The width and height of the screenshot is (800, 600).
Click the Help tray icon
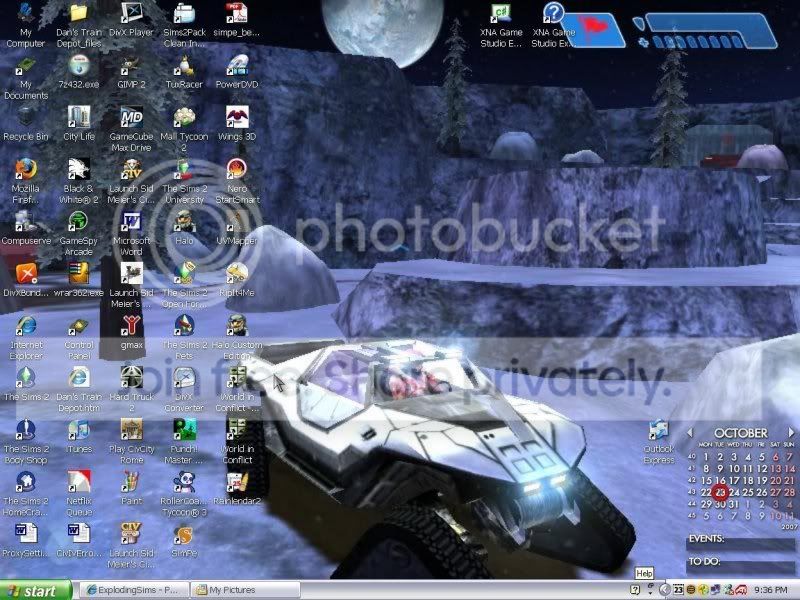635,590
